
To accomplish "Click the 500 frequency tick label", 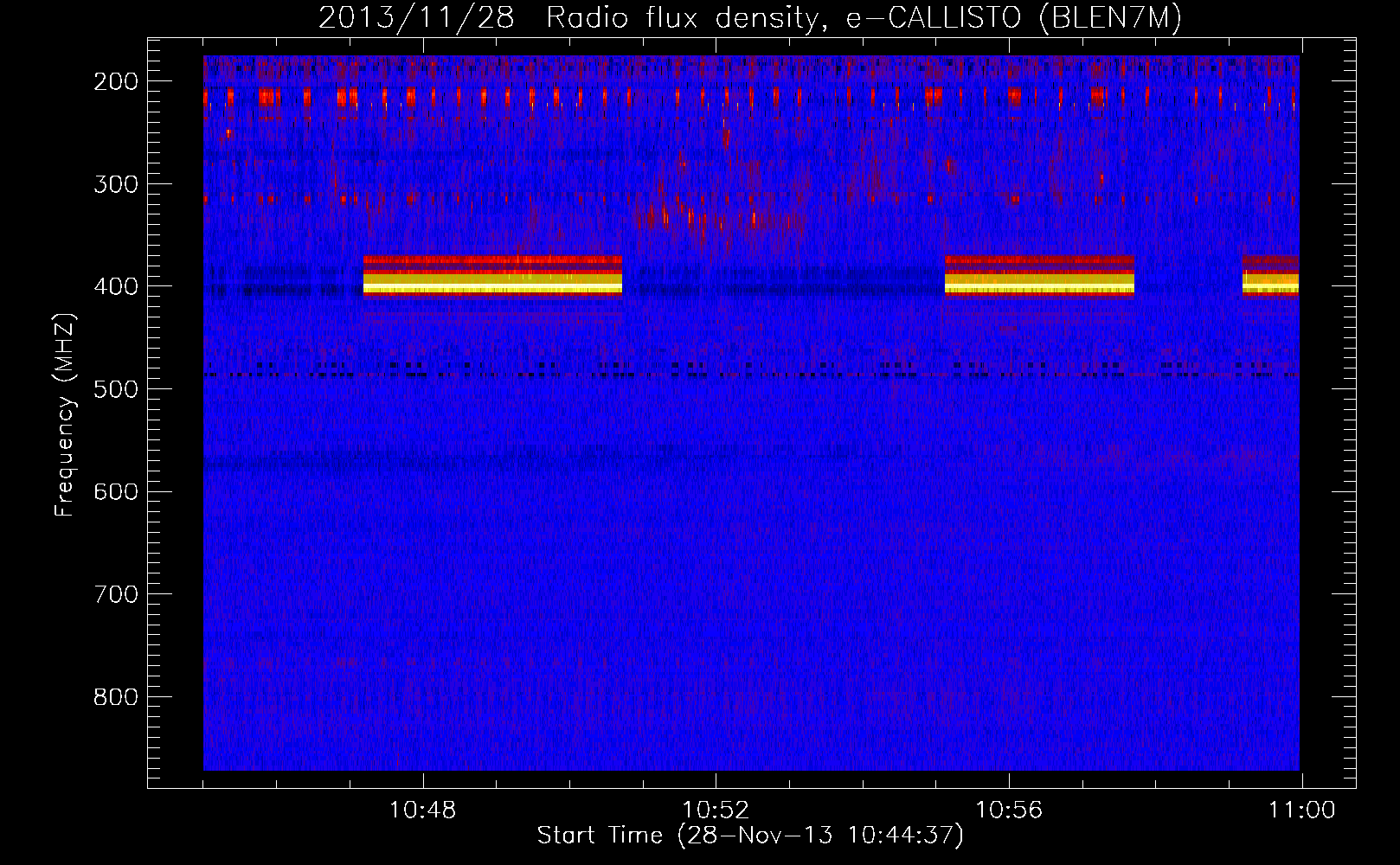I will [115, 389].
